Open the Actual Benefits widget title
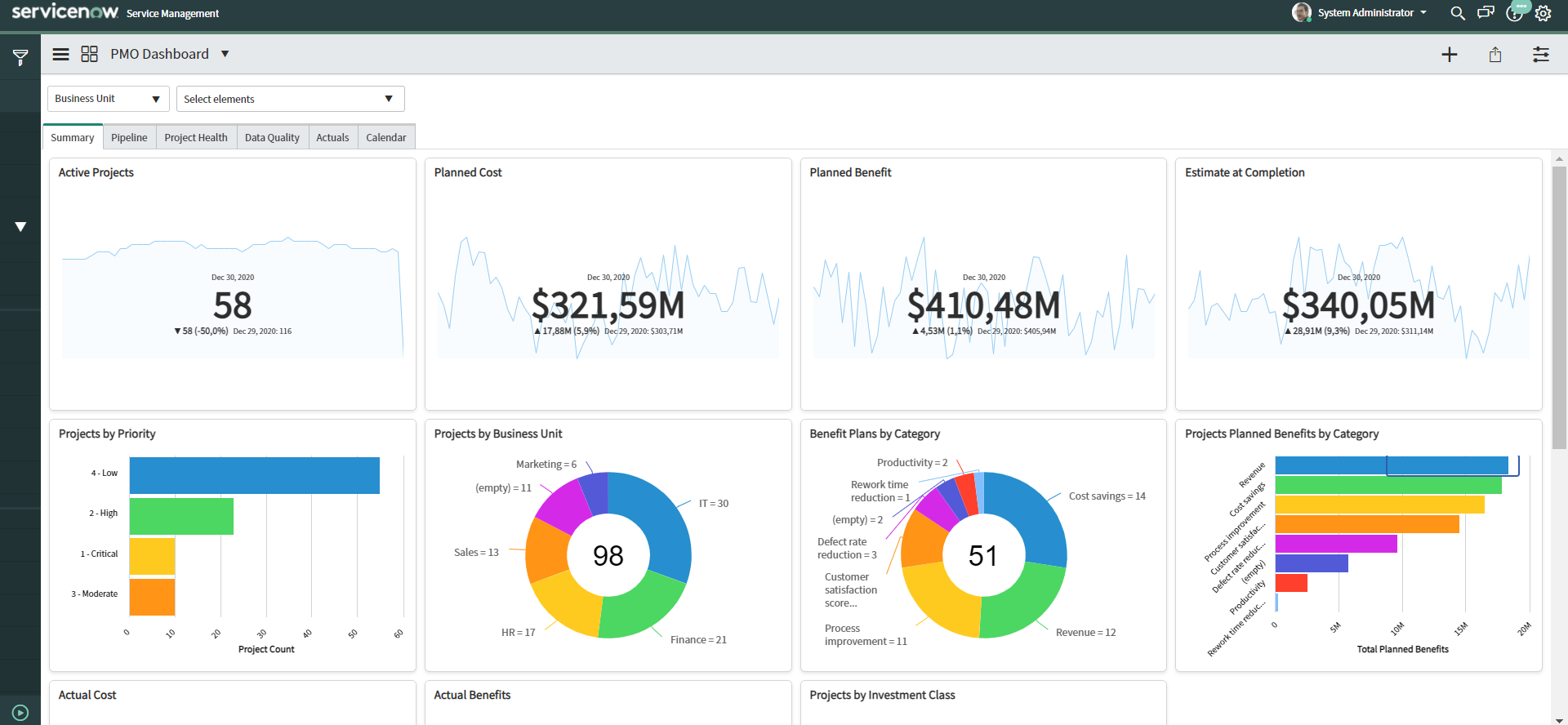The height and width of the screenshot is (725, 1568). 472,695
